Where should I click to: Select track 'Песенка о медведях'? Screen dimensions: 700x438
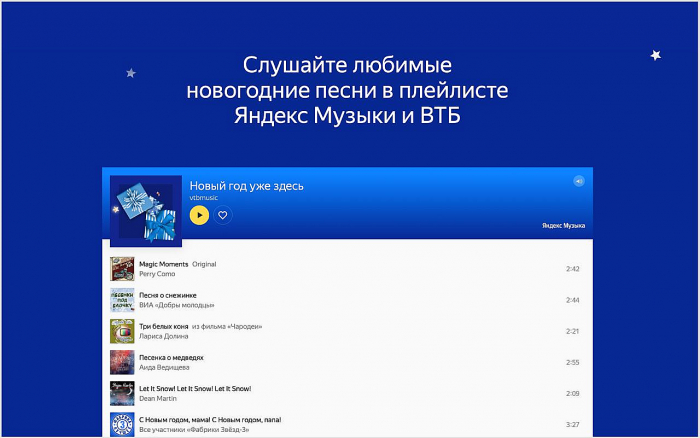(x=171, y=358)
